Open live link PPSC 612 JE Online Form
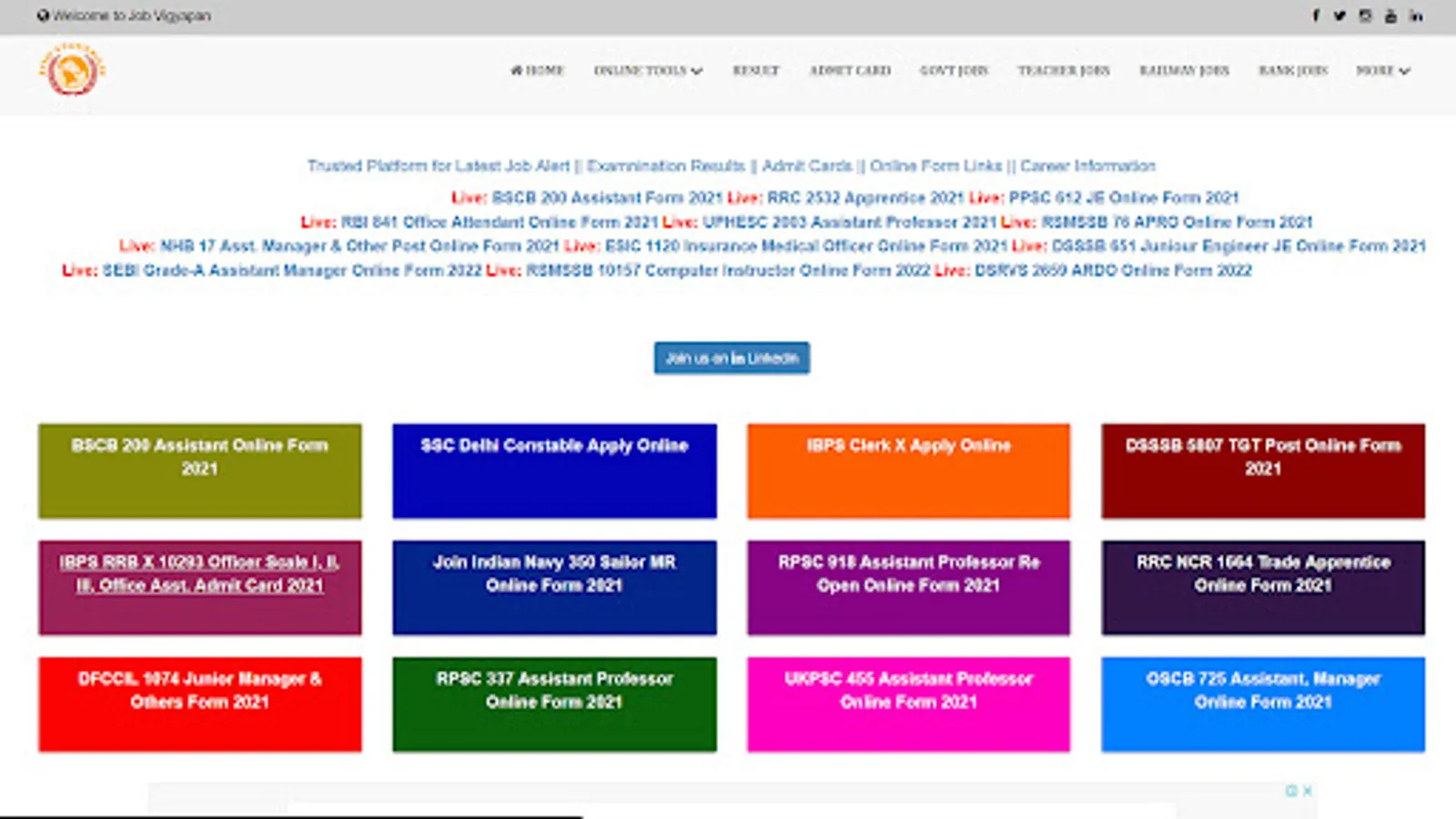The width and height of the screenshot is (1456, 819). [1124, 197]
